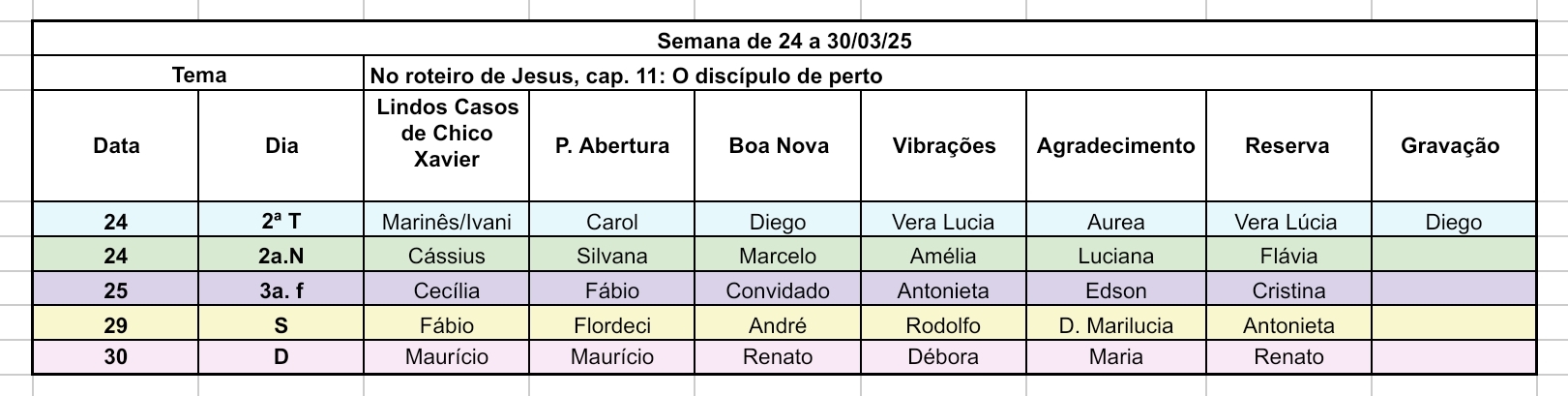Click the Gravação header cell
The width and height of the screenshot is (1568, 396).
point(1454,146)
